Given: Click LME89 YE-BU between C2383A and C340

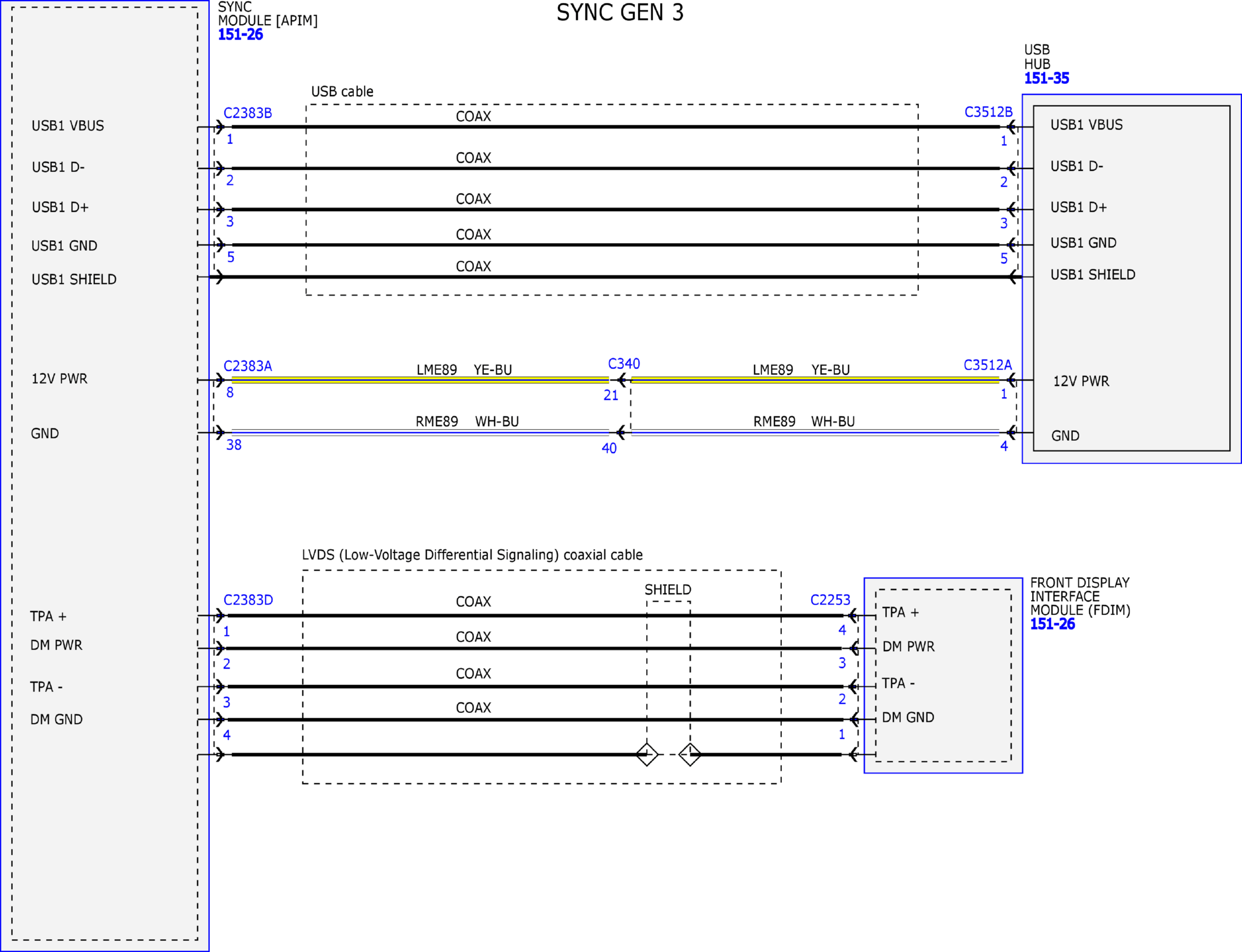Looking at the screenshot, I should tap(464, 370).
